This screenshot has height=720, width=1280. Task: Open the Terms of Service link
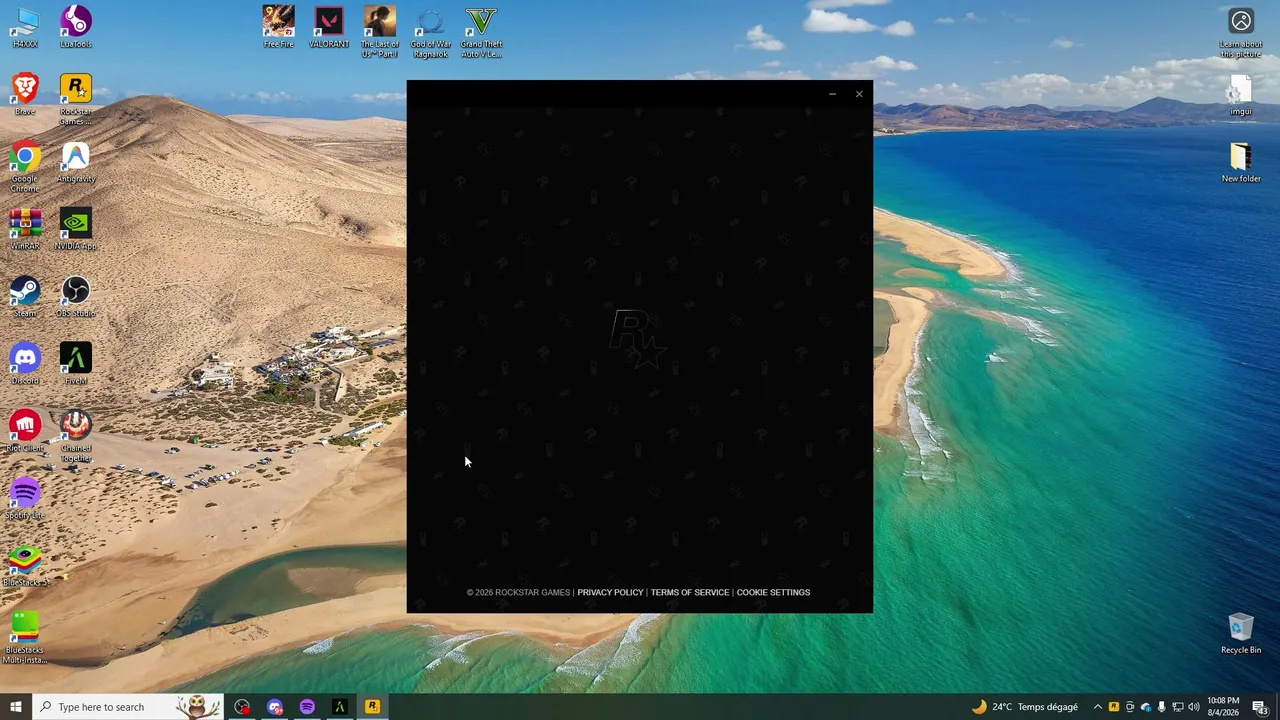click(x=690, y=592)
